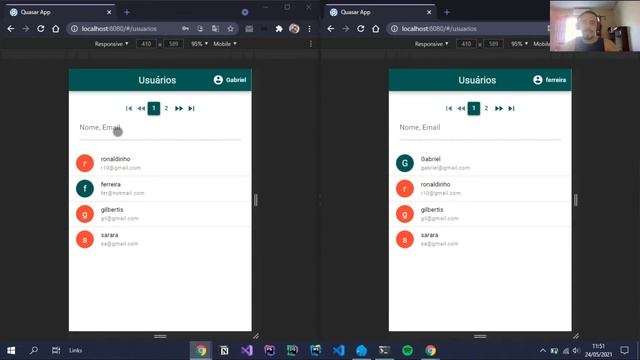Go to previous page in left app pagination
Viewport: 640px width, 360px height.
coord(141,108)
